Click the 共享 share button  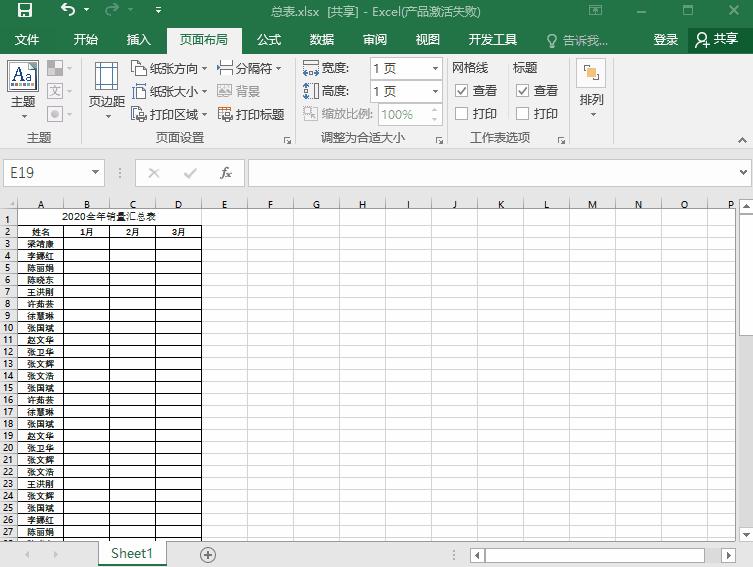tap(717, 40)
